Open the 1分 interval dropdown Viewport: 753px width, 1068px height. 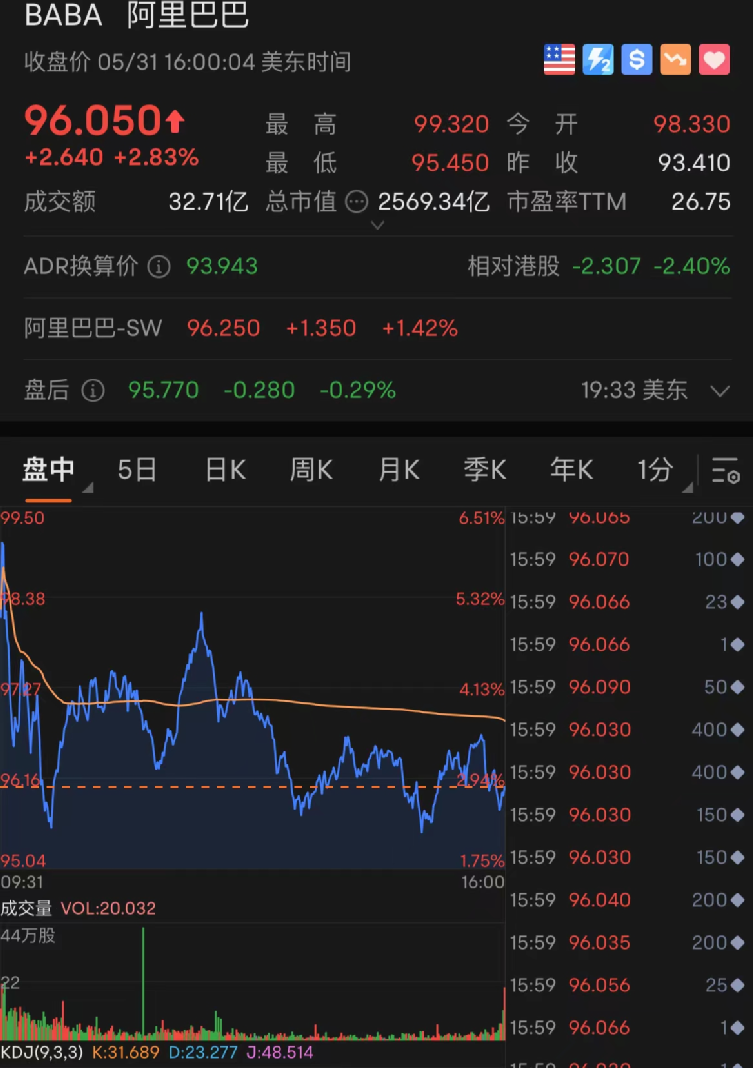pos(664,471)
